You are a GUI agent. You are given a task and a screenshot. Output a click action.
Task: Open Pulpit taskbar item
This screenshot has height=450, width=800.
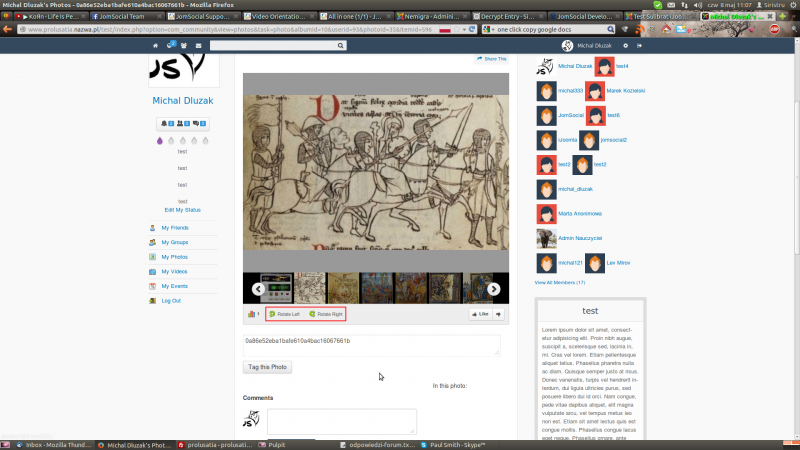[272, 445]
